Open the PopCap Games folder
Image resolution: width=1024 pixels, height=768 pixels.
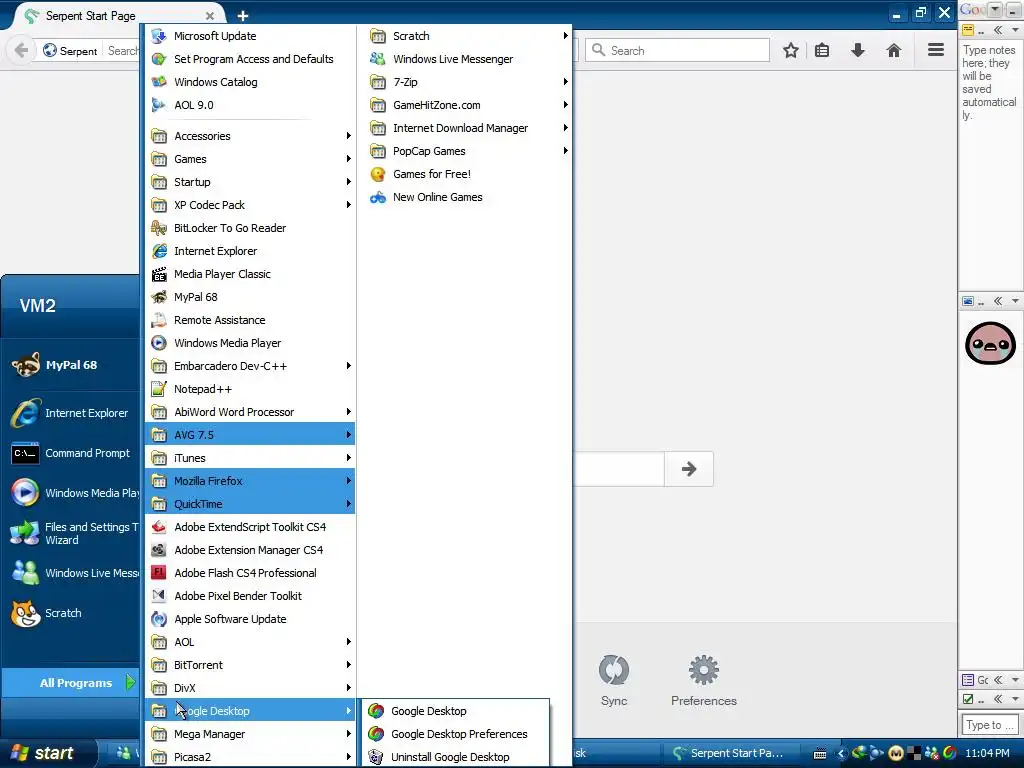[x=468, y=151]
